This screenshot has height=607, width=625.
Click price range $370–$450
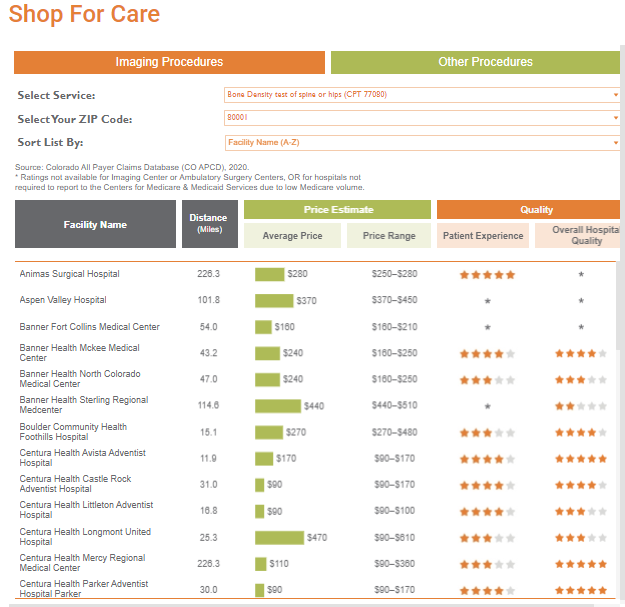tap(394, 300)
